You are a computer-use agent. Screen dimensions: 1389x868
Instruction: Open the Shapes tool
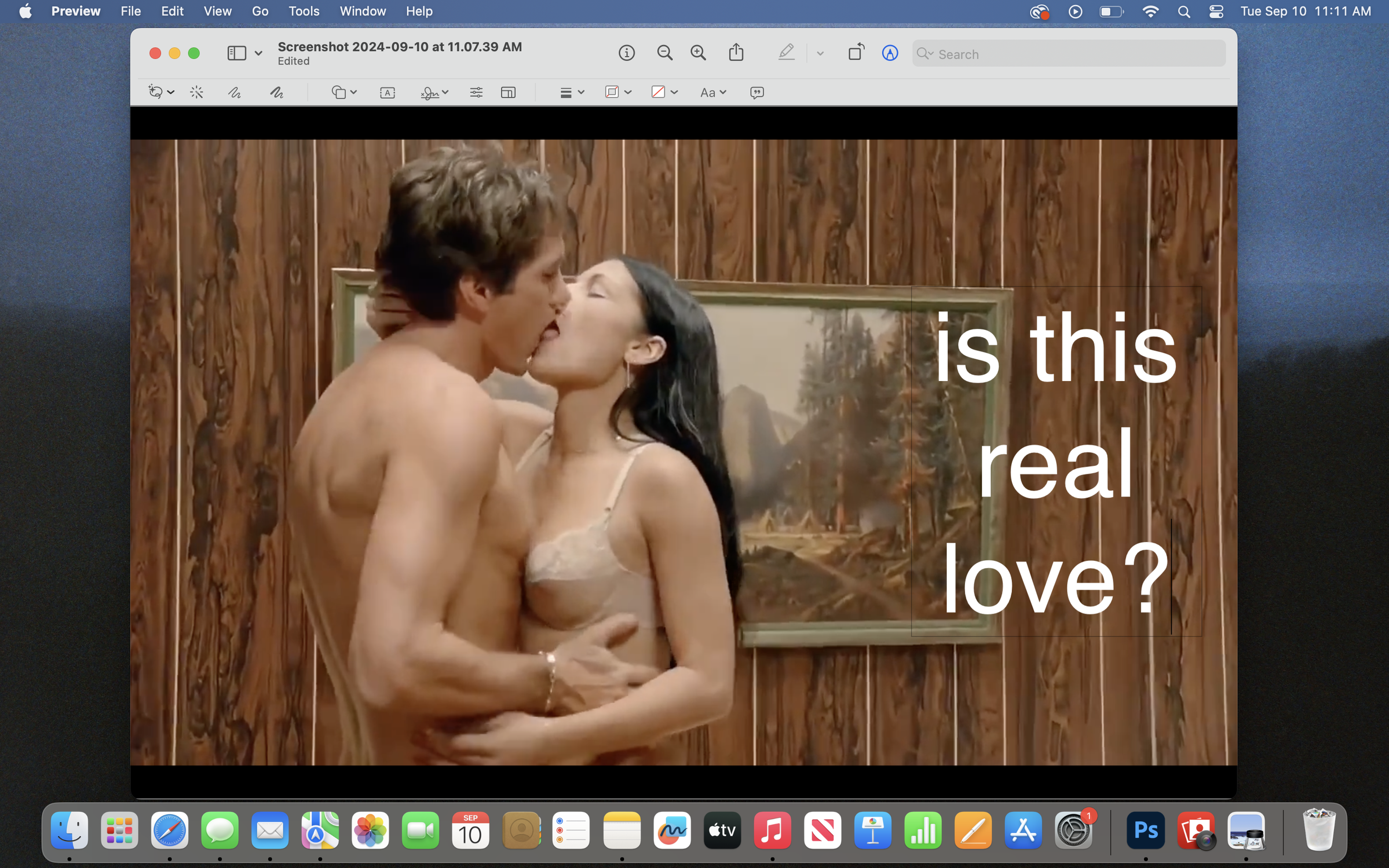click(339, 92)
